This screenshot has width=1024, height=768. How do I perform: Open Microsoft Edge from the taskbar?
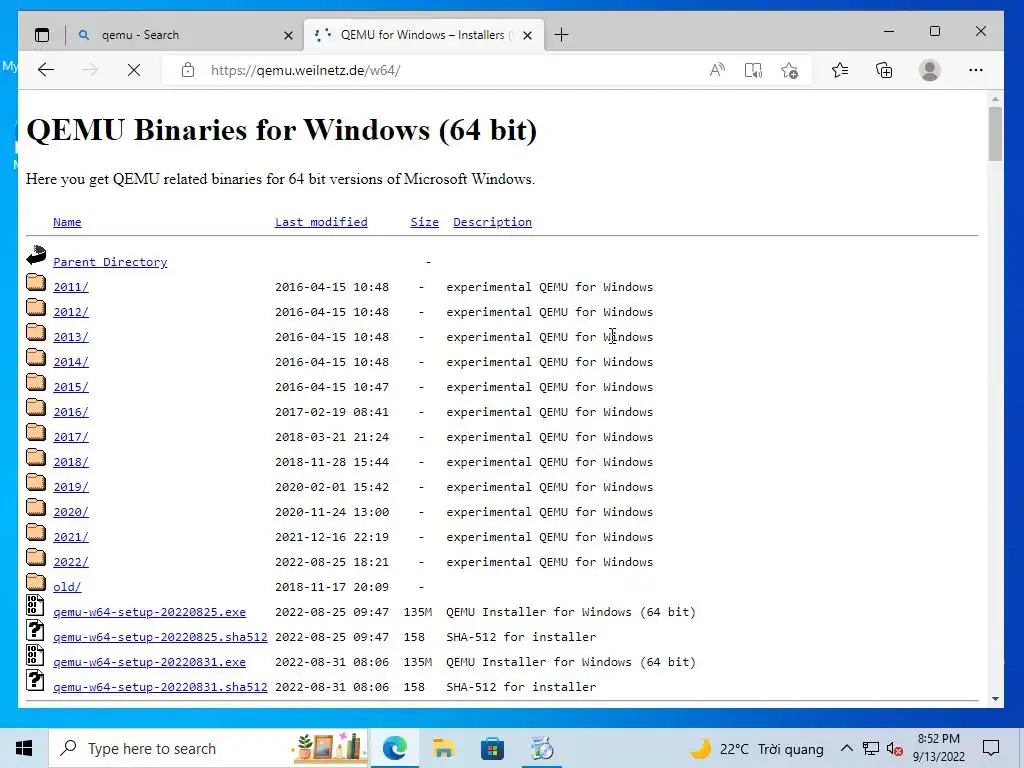pos(394,748)
